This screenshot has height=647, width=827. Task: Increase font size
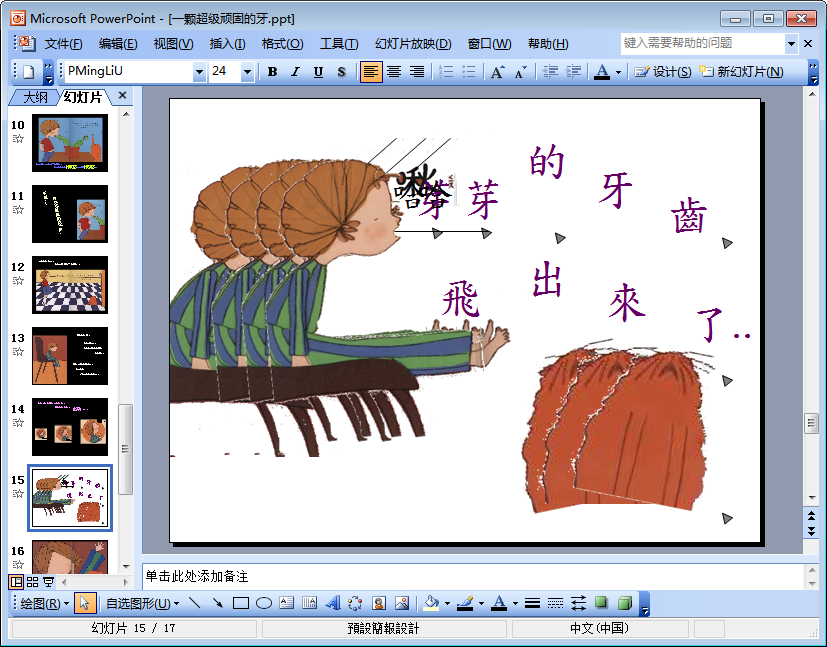[x=497, y=72]
